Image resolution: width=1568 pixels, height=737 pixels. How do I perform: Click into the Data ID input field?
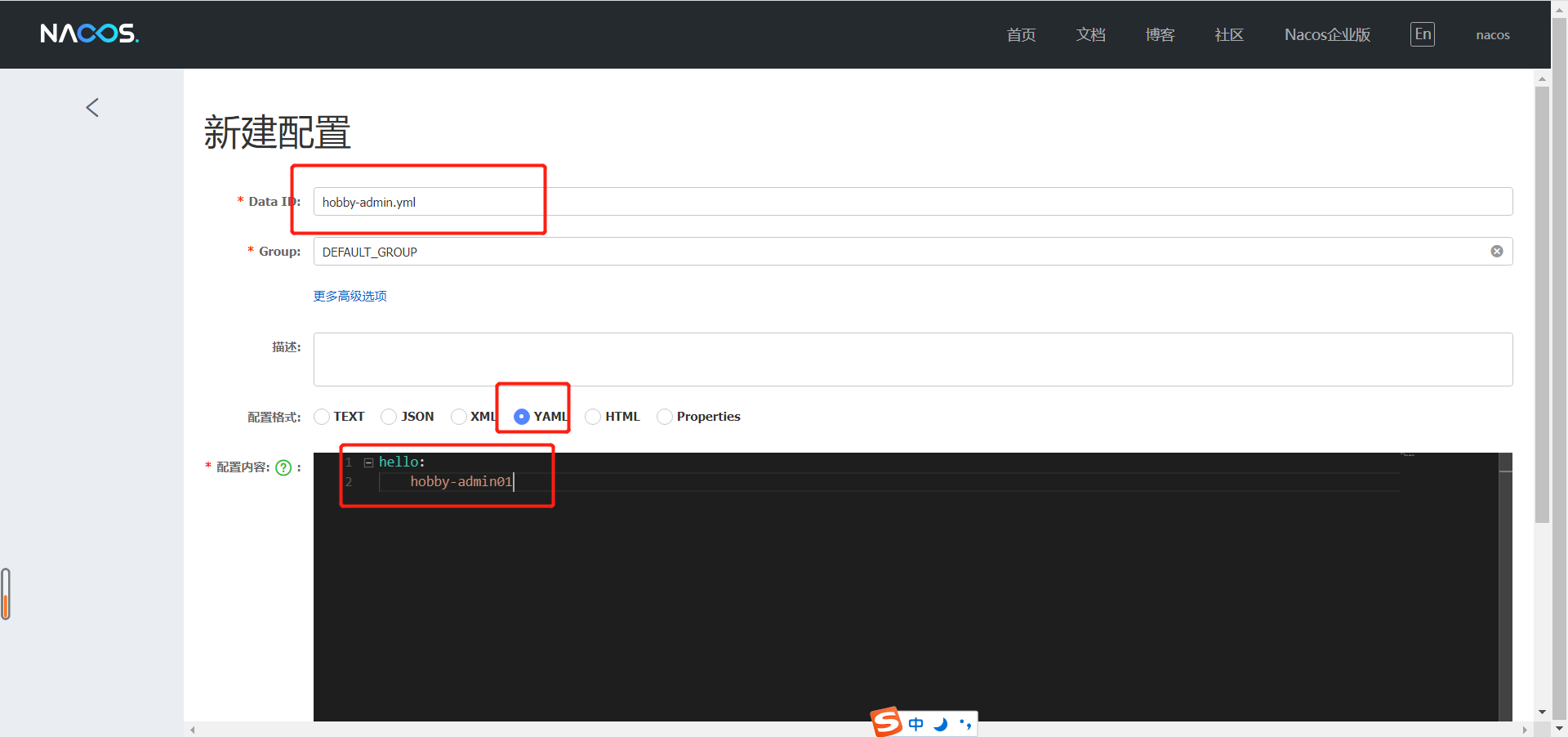click(913, 202)
